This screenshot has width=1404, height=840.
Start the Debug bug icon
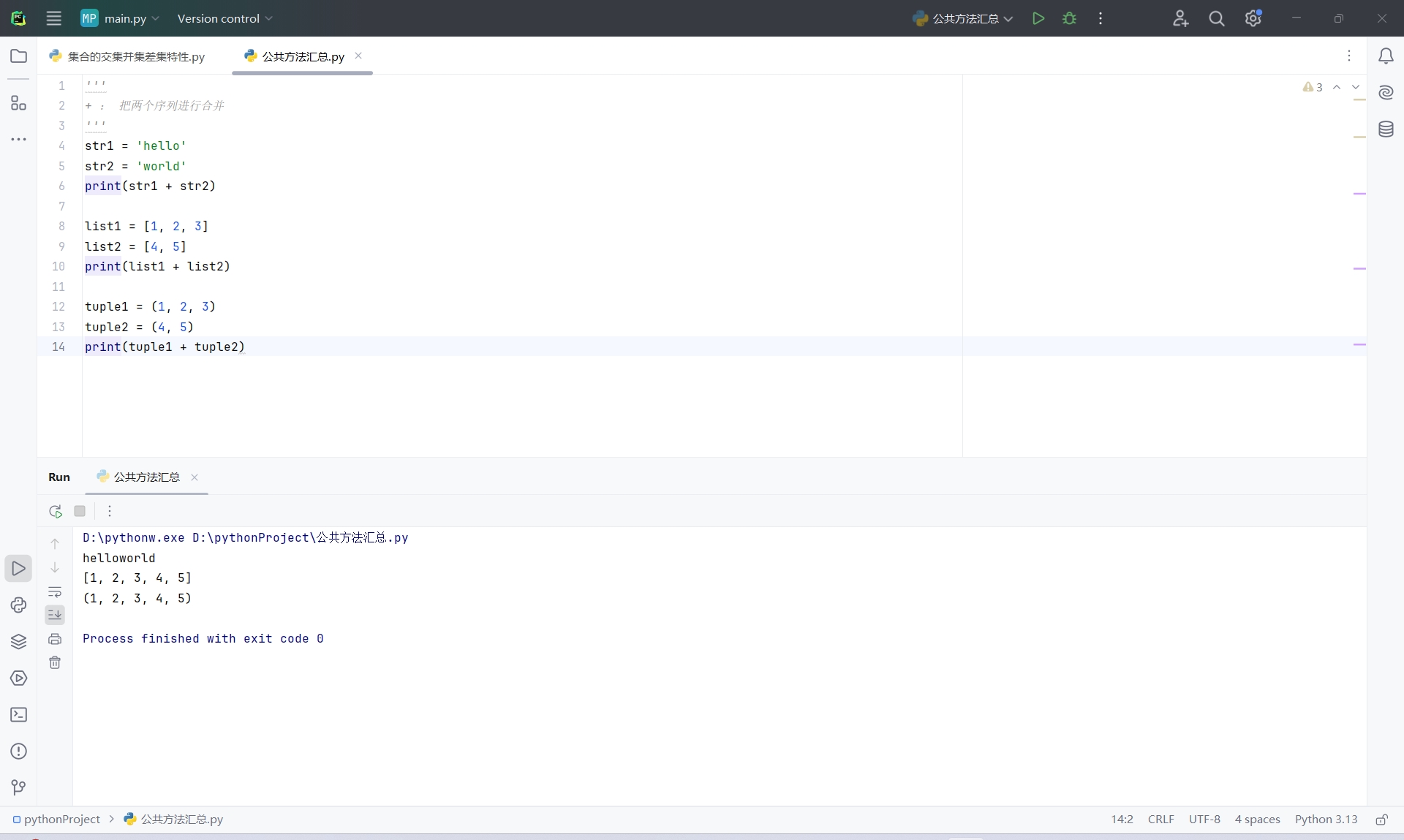(1069, 18)
